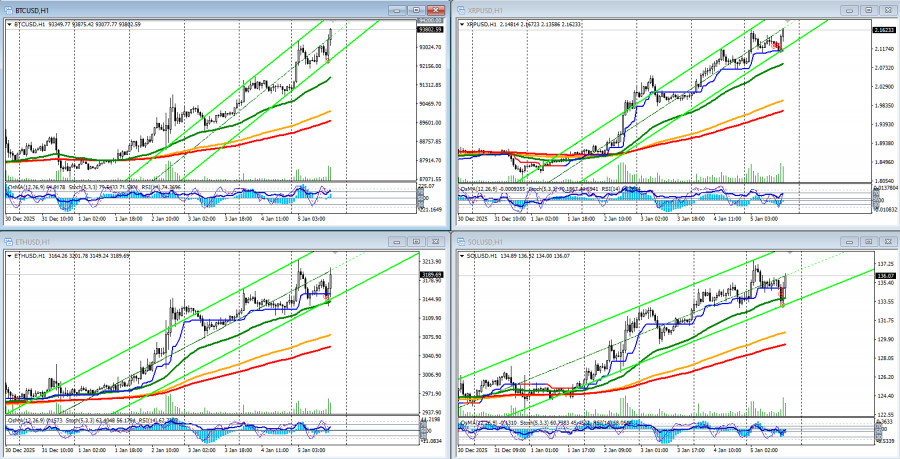Screen dimensions: 900x459
Task: Click the XRPUSD,H1 chart window icon
Action: (x=461, y=9)
